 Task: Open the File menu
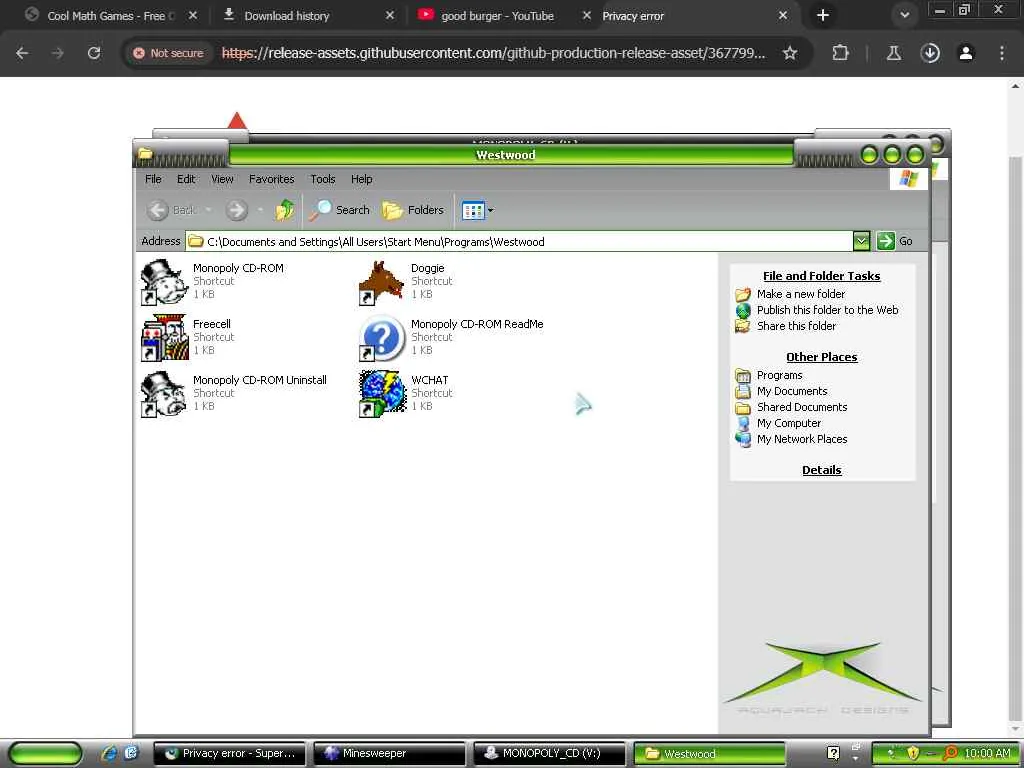click(x=153, y=179)
